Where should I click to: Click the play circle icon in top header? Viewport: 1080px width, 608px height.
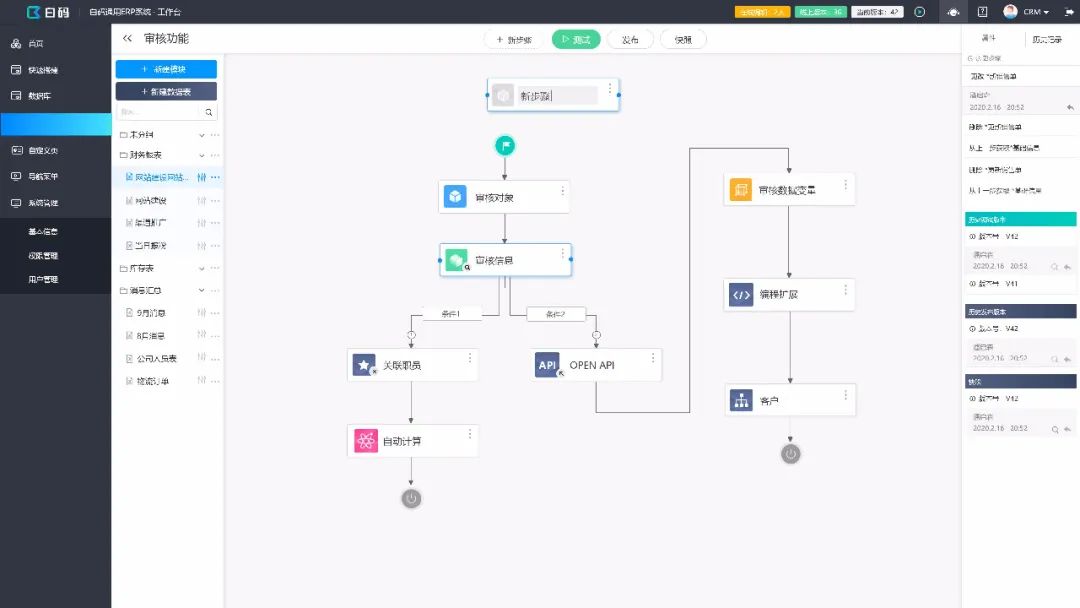click(920, 12)
